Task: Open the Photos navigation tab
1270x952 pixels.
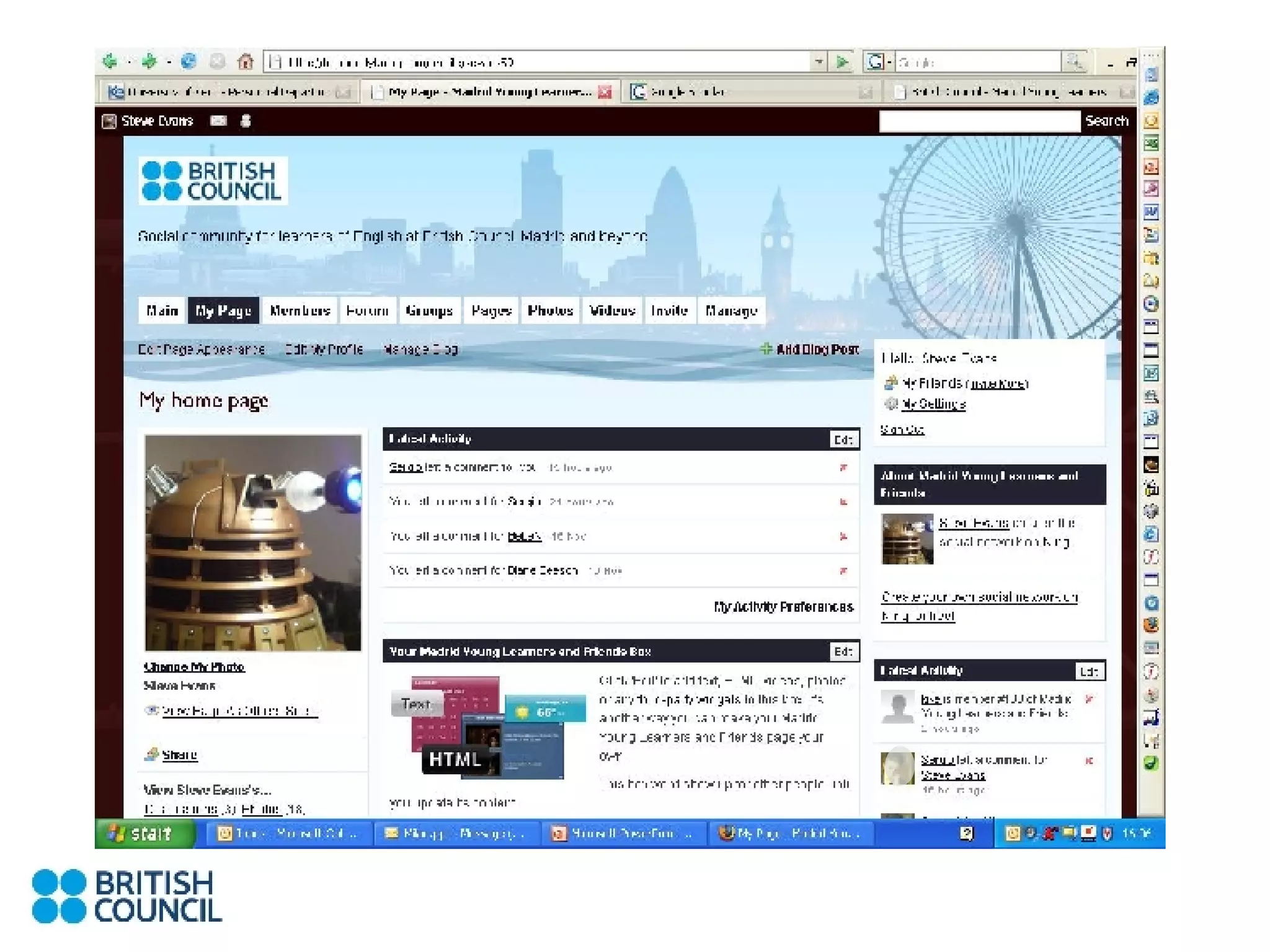Action: [550, 311]
